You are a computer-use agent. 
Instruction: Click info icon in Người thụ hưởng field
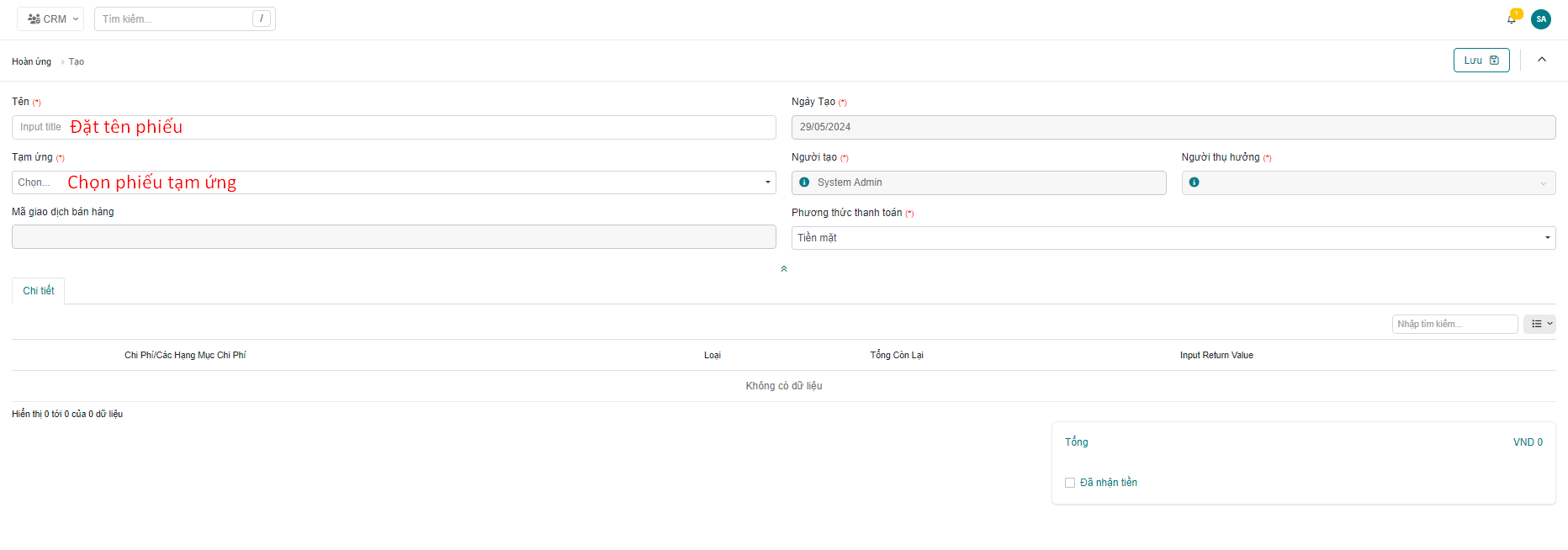point(1194,182)
